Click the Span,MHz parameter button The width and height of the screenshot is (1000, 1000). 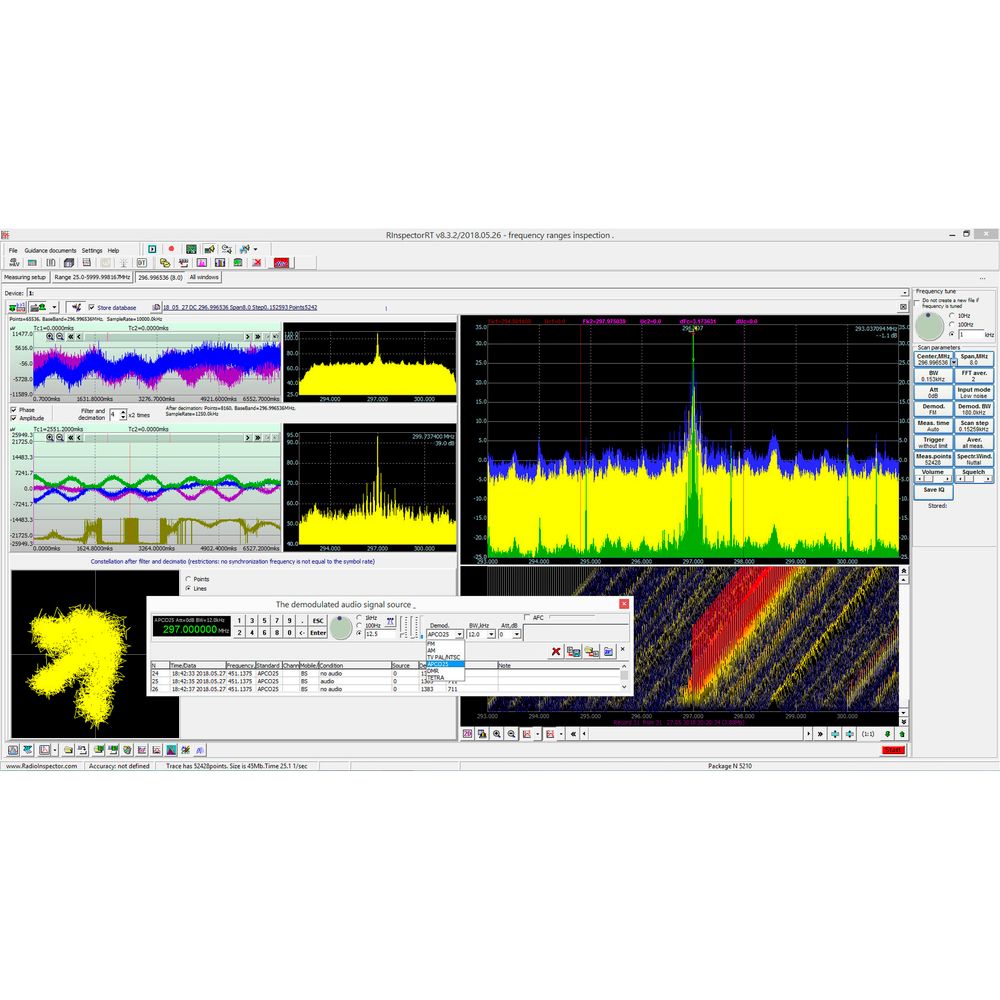pos(974,359)
